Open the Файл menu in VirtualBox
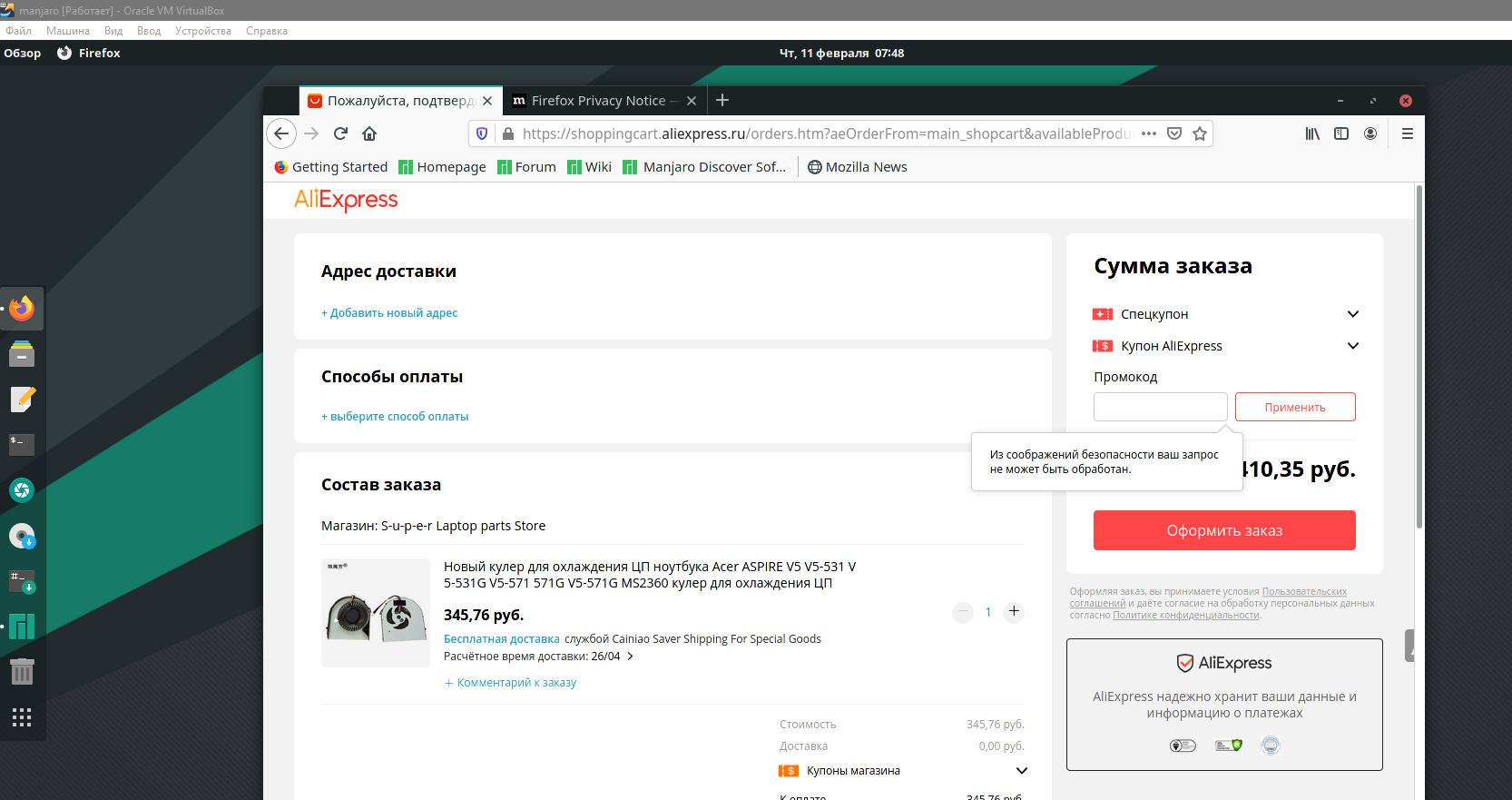 (x=18, y=31)
